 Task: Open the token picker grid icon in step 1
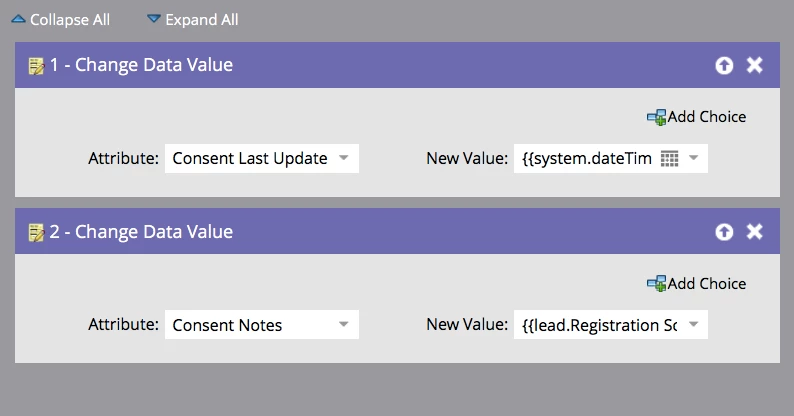point(670,159)
